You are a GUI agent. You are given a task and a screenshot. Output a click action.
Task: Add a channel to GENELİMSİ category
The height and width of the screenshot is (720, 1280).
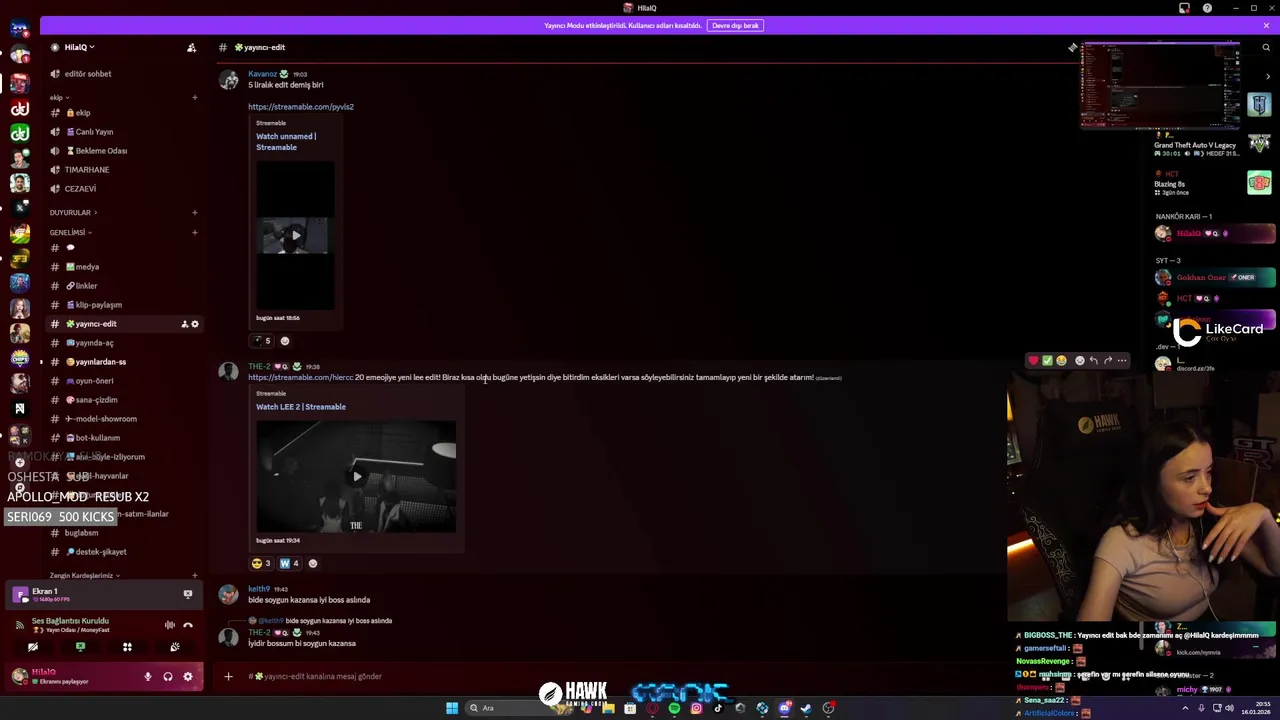pyautogui.click(x=194, y=232)
